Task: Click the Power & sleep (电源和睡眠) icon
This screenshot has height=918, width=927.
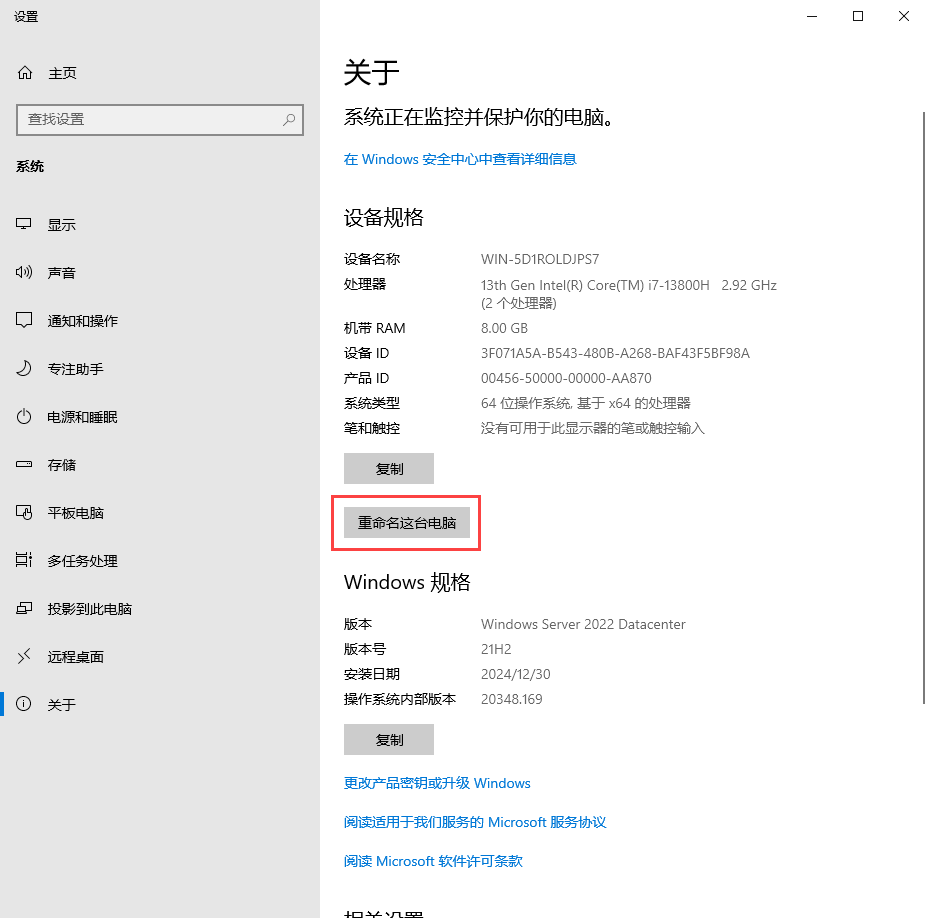Action: [x=25, y=417]
